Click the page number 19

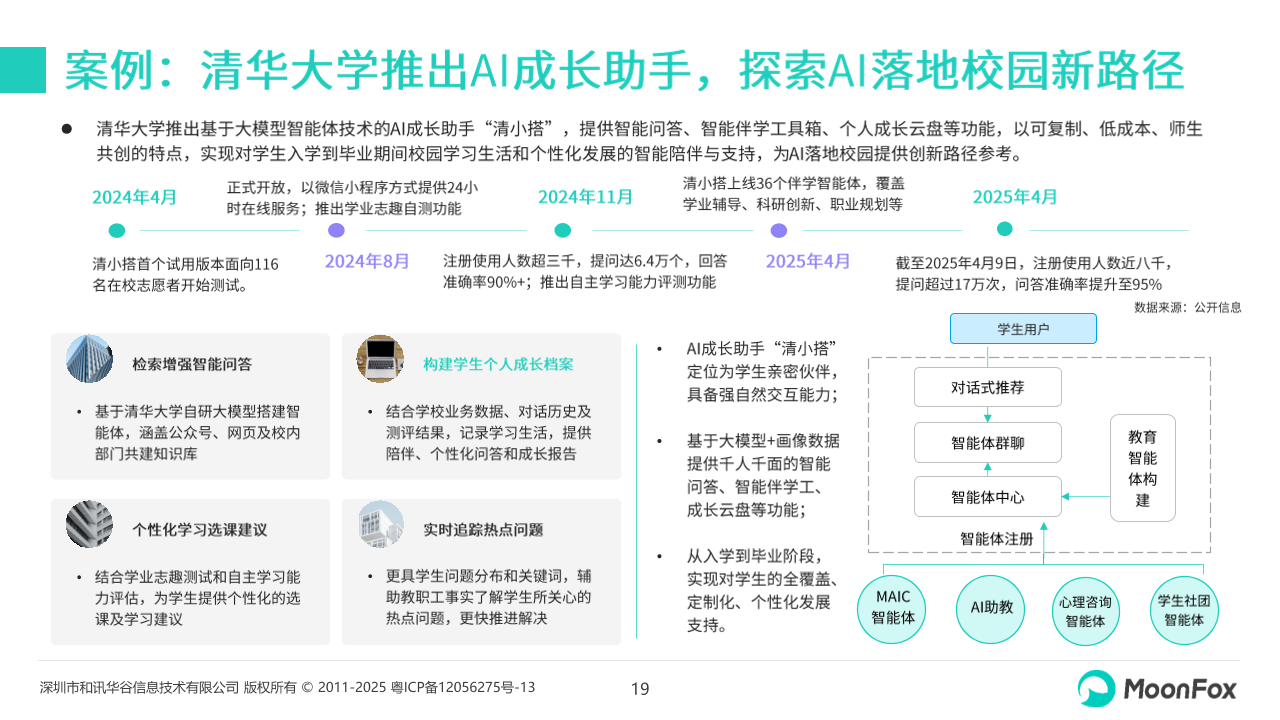tap(640, 688)
